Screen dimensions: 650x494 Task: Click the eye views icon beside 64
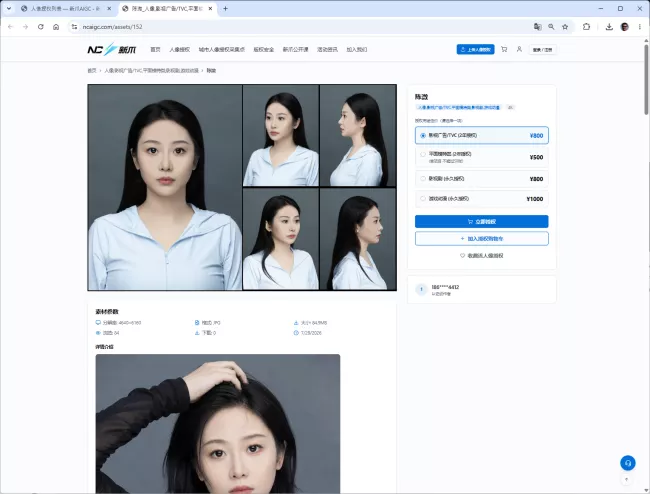[x=98, y=333]
